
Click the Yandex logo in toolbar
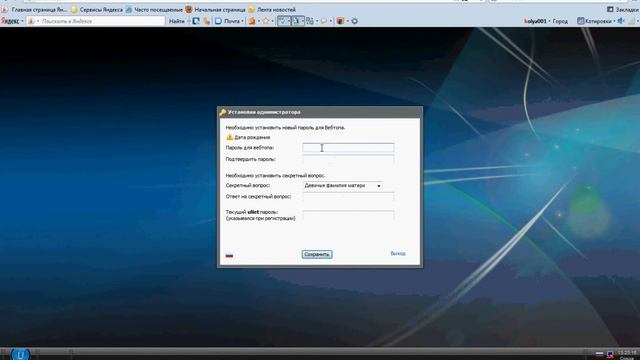(10, 21)
